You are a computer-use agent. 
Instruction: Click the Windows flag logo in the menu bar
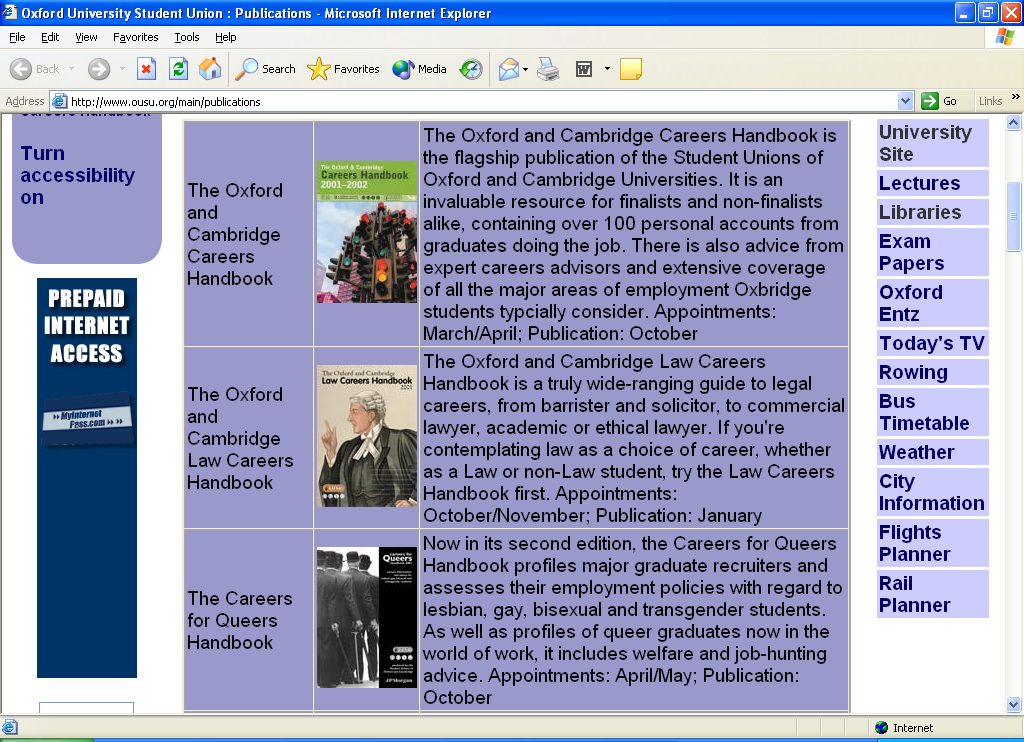(x=1004, y=37)
